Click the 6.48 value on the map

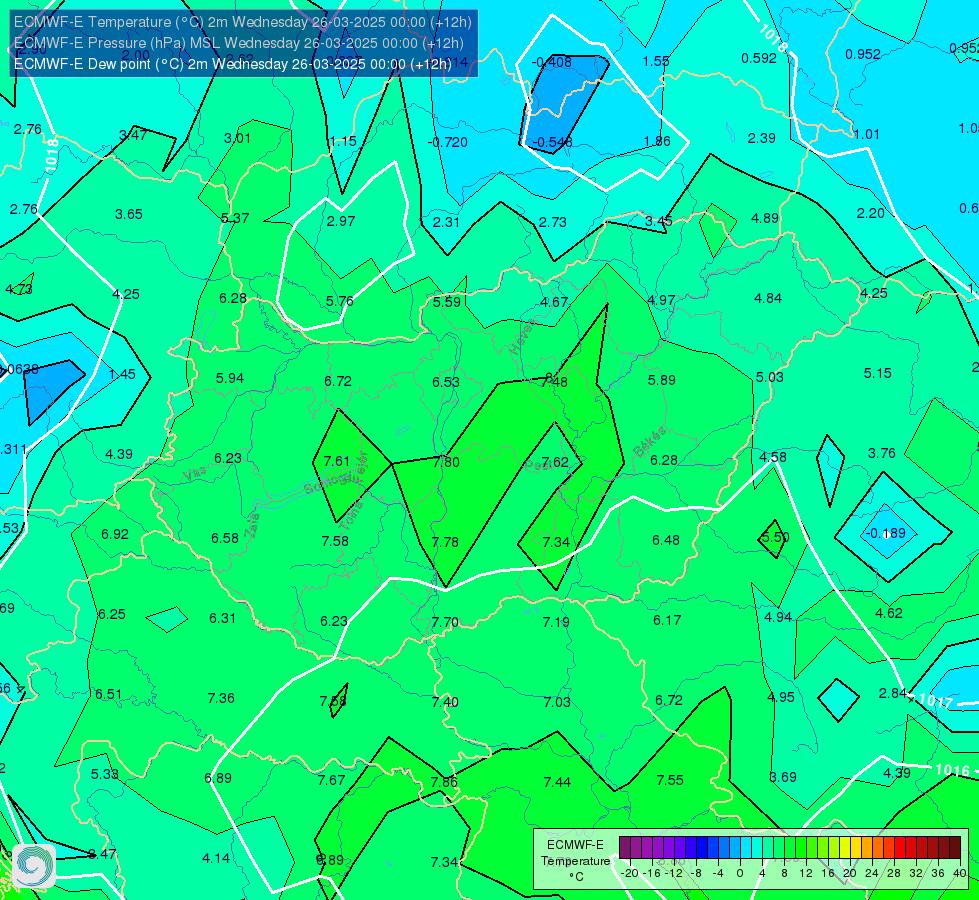pos(666,540)
